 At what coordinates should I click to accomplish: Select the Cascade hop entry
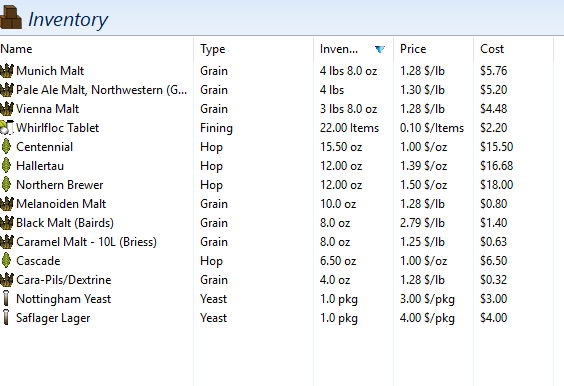pyautogui.click(x=38, y=261)
